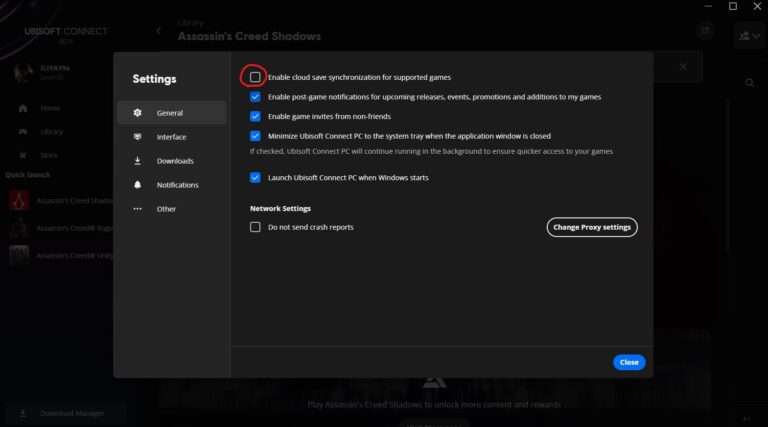Check Do not send crash reports
768x427 pixels.
255,227
